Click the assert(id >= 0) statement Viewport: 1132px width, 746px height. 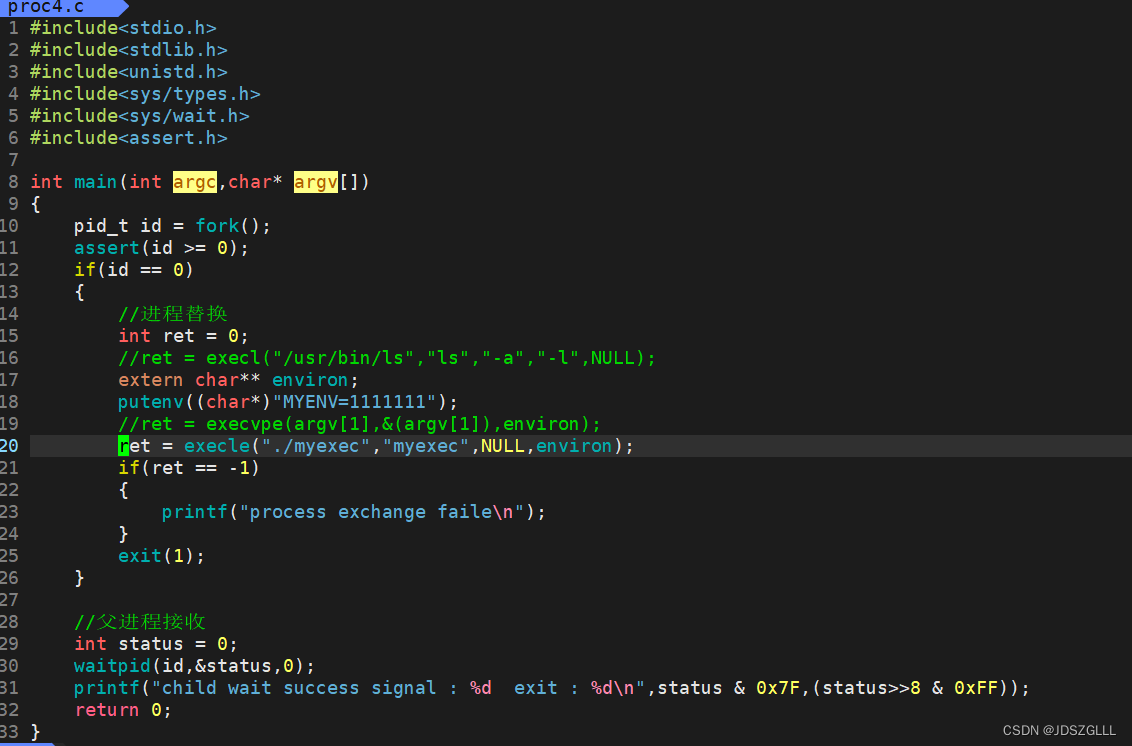[x=162, y=248]
